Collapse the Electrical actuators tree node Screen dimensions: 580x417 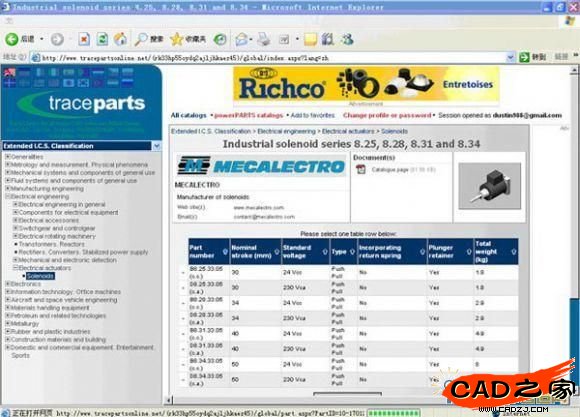pos(16,268)
